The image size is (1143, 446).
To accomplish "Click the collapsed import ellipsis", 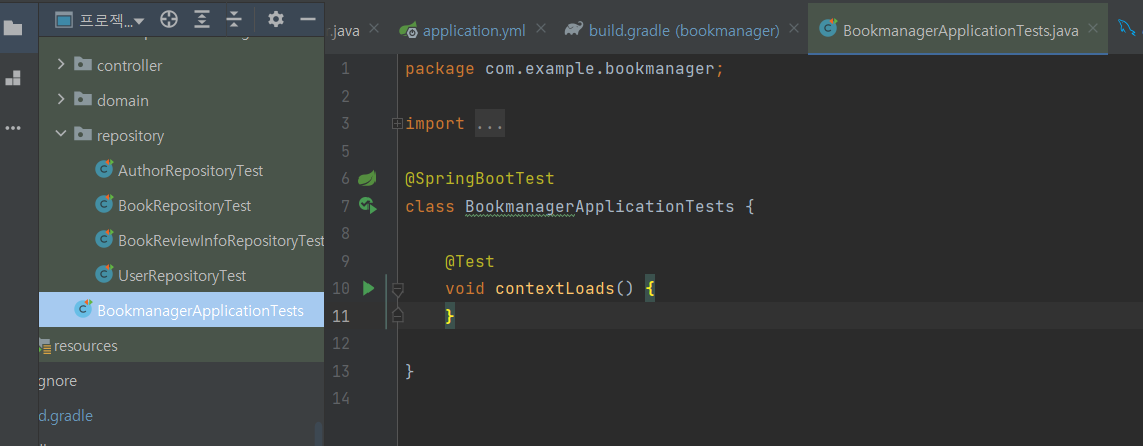I will [490, 124].
